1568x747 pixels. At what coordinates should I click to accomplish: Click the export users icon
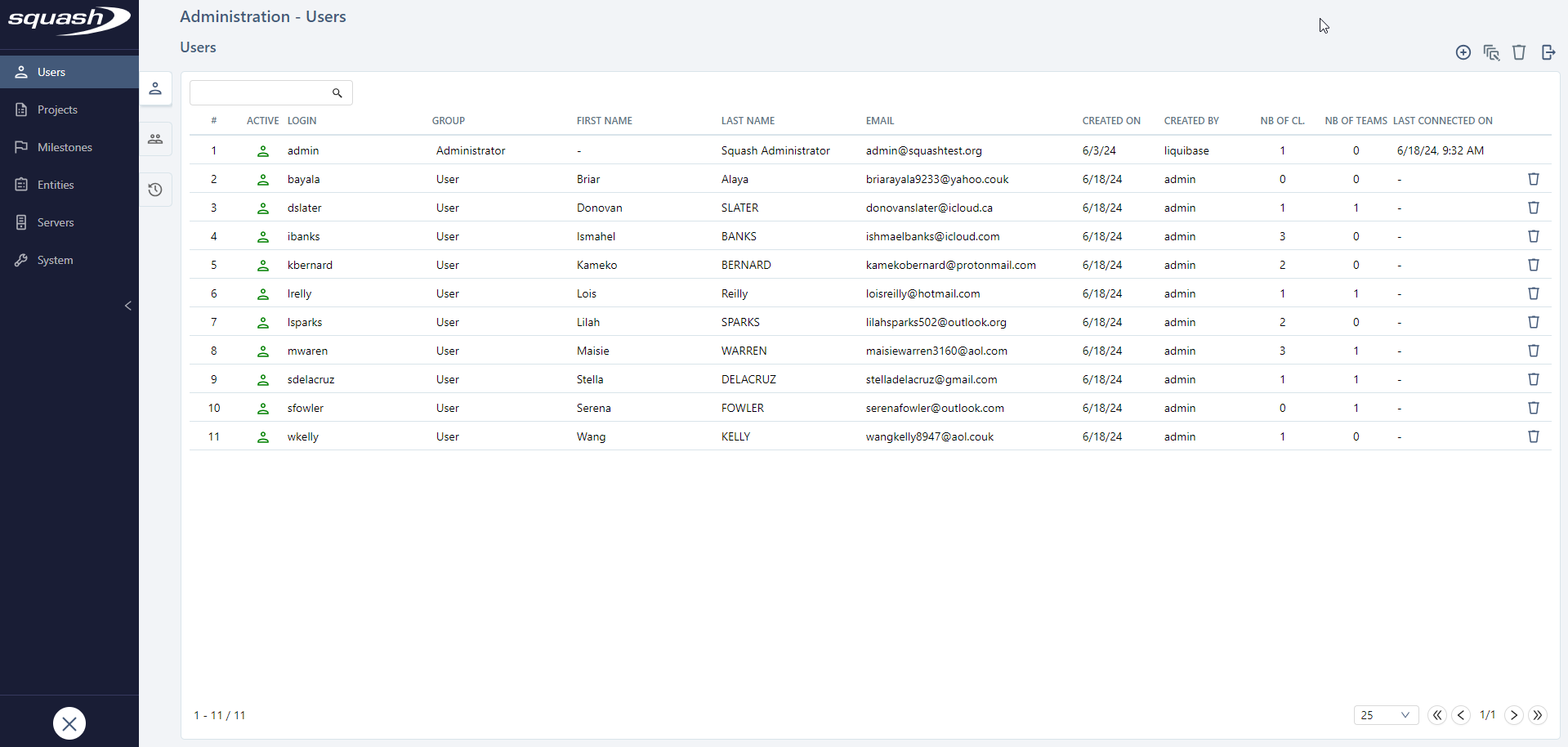click(x=1548, y=52)
